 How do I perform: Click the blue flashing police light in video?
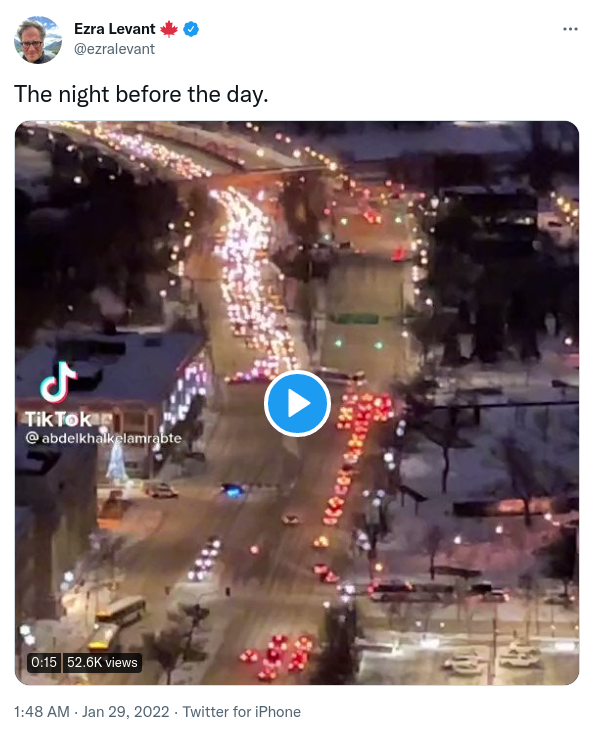click(233, 490)
